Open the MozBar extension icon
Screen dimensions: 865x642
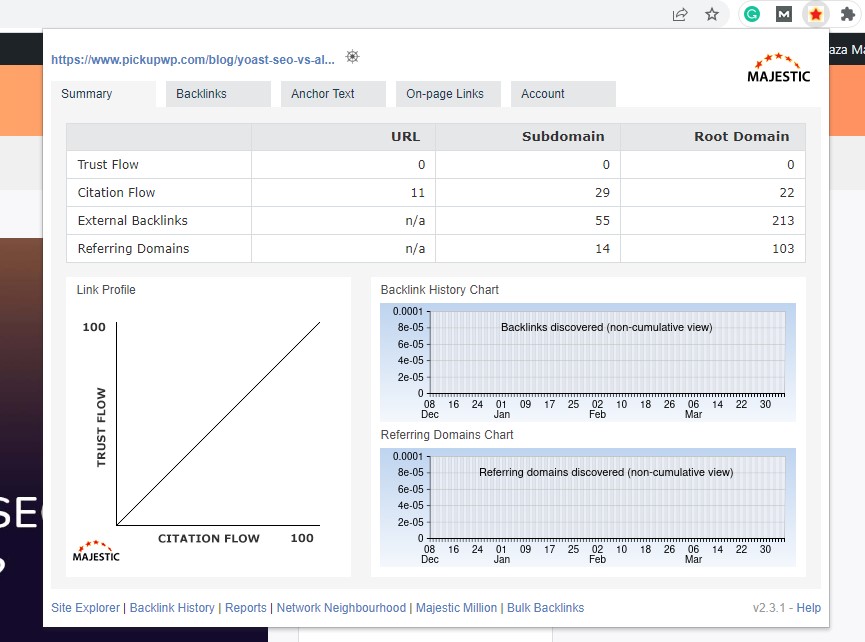[784, 14]
